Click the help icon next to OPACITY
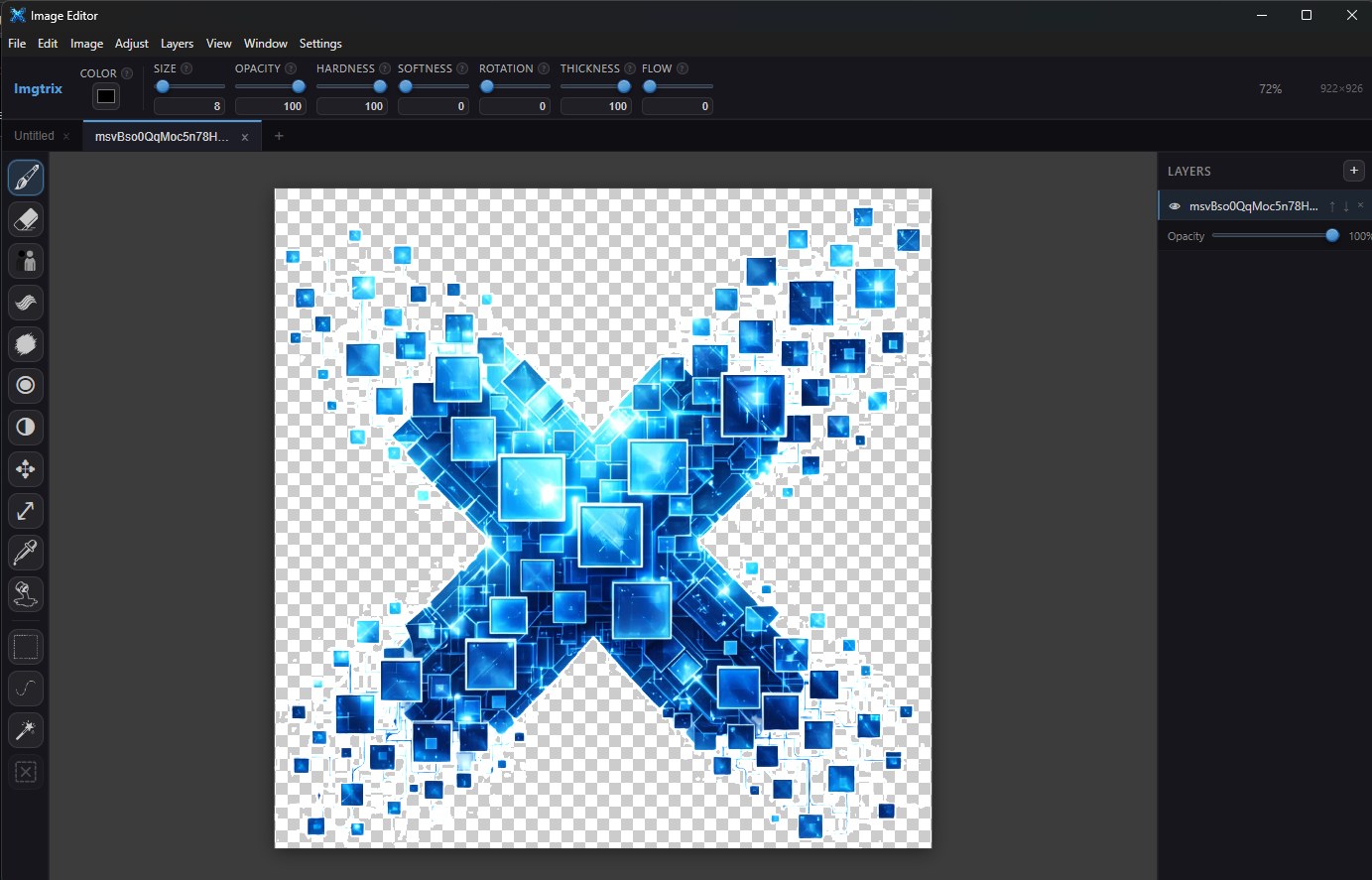Image resolution: width=1372 pixels, height=880 pixels. 291,68
